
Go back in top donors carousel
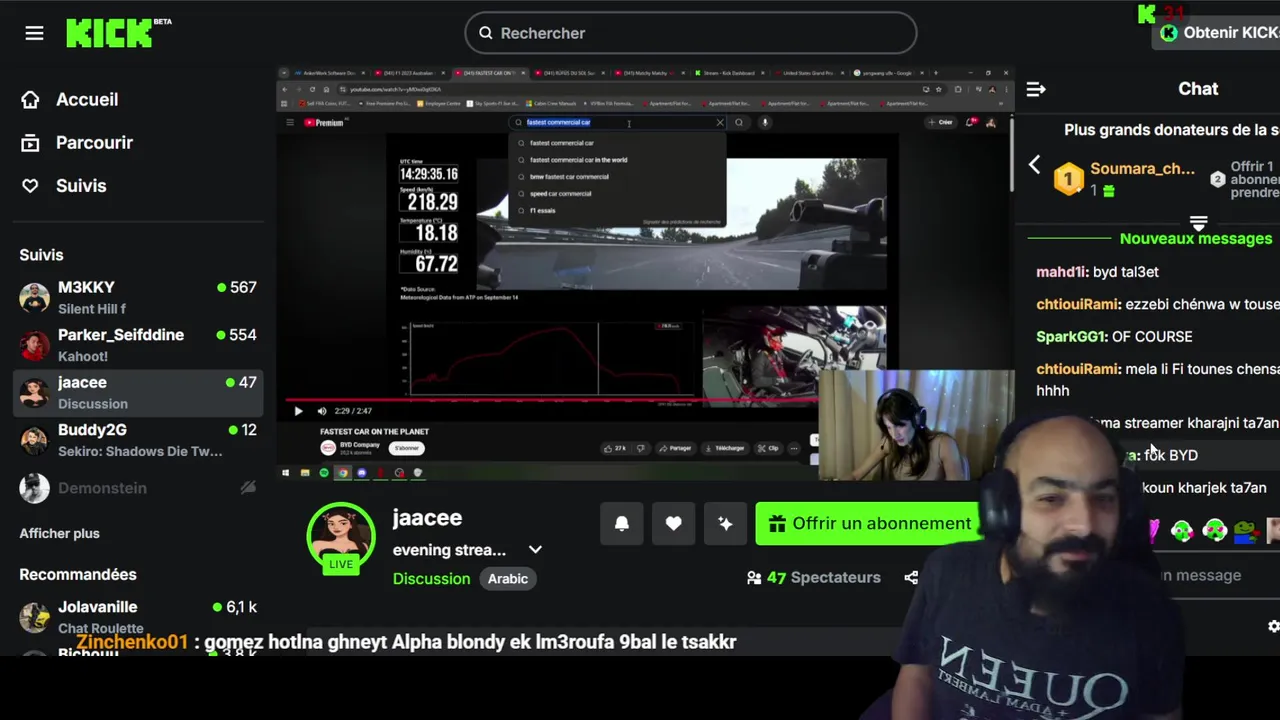click(x=1035, y=165)
